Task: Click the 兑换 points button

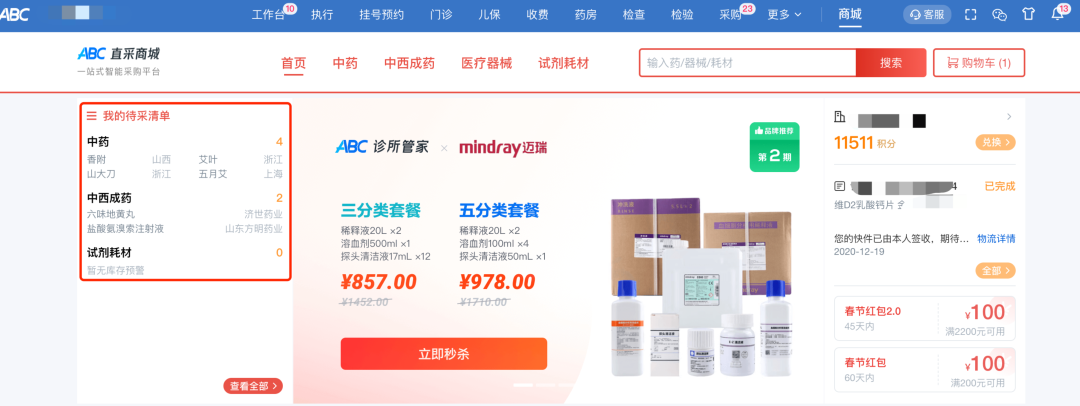Action: click(x=995, y=143)
